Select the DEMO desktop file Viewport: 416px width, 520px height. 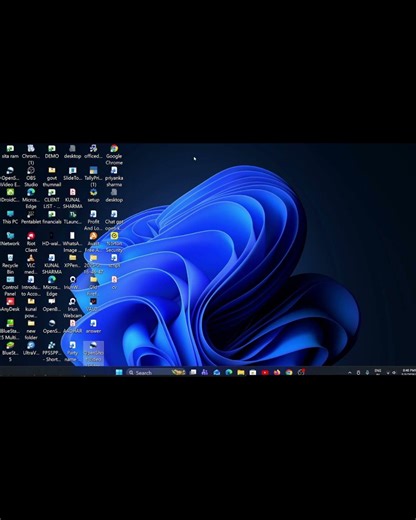pyautogui.click(x=52, y=152)
